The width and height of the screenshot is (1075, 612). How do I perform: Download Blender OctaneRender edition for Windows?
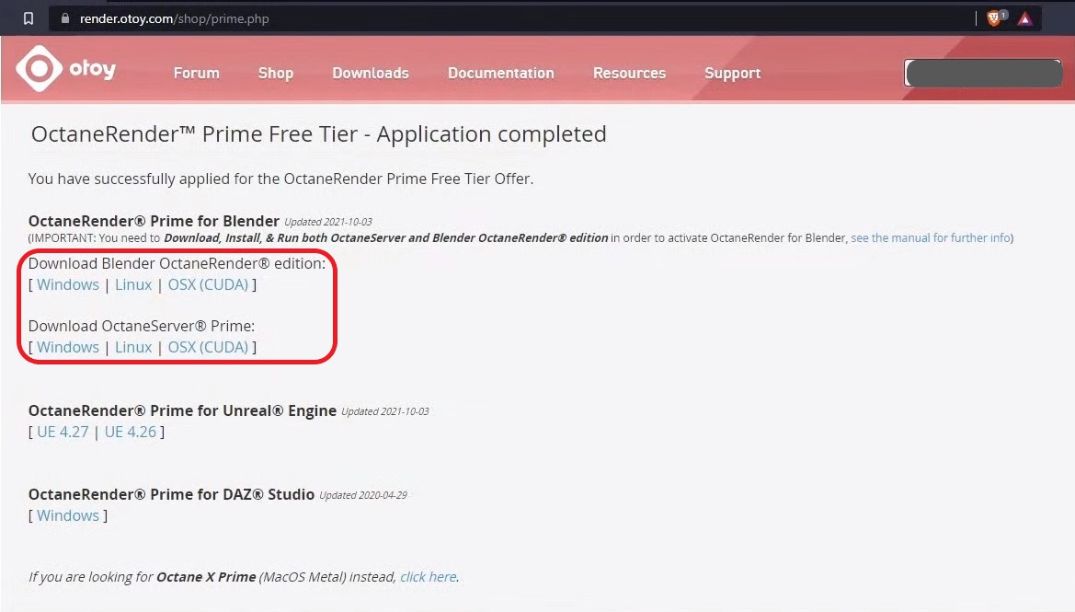coord(68,285)
